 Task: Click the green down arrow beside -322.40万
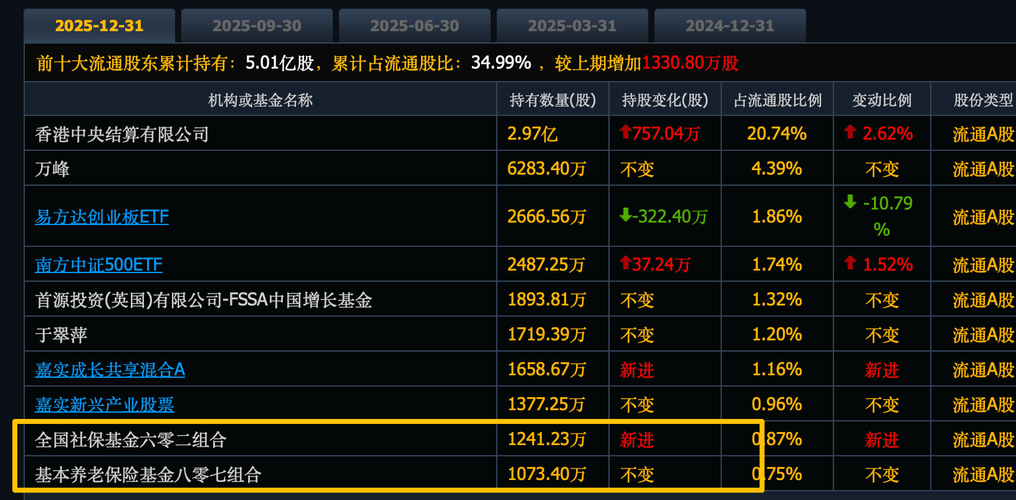(x=625, y=216)
